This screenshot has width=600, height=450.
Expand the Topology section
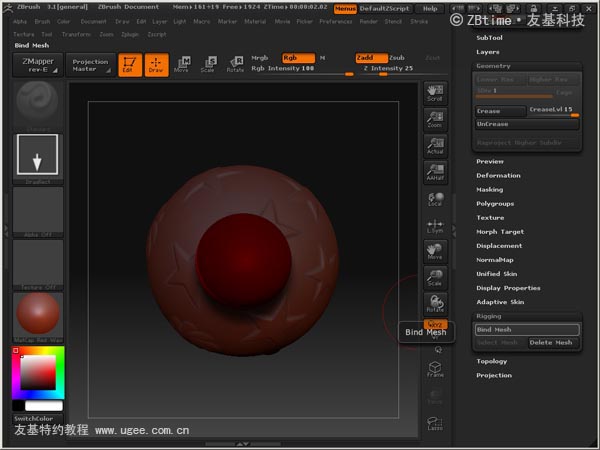pos(492,361)
